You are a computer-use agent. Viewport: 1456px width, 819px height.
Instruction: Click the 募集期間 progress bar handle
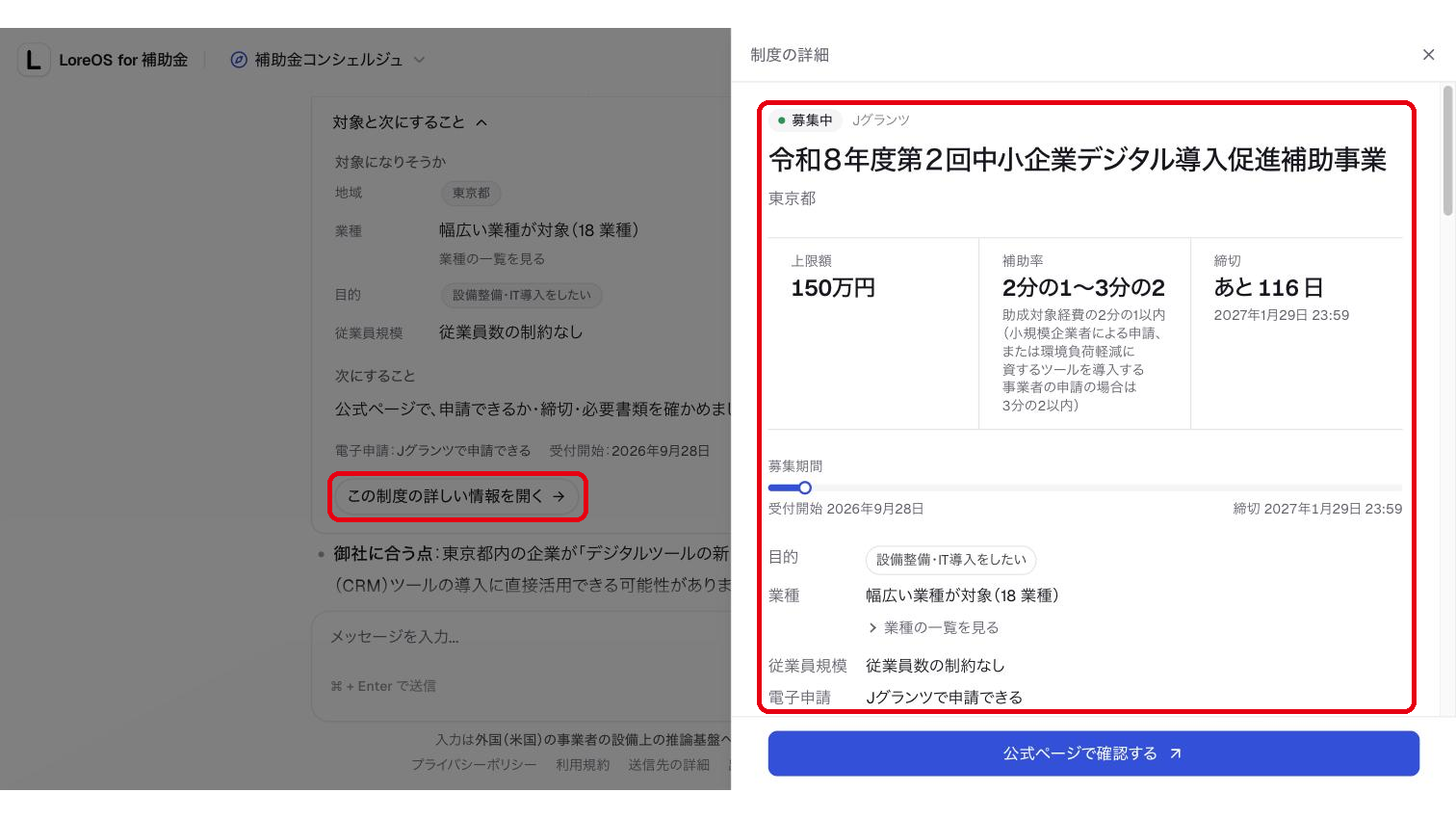coord(805,488)
